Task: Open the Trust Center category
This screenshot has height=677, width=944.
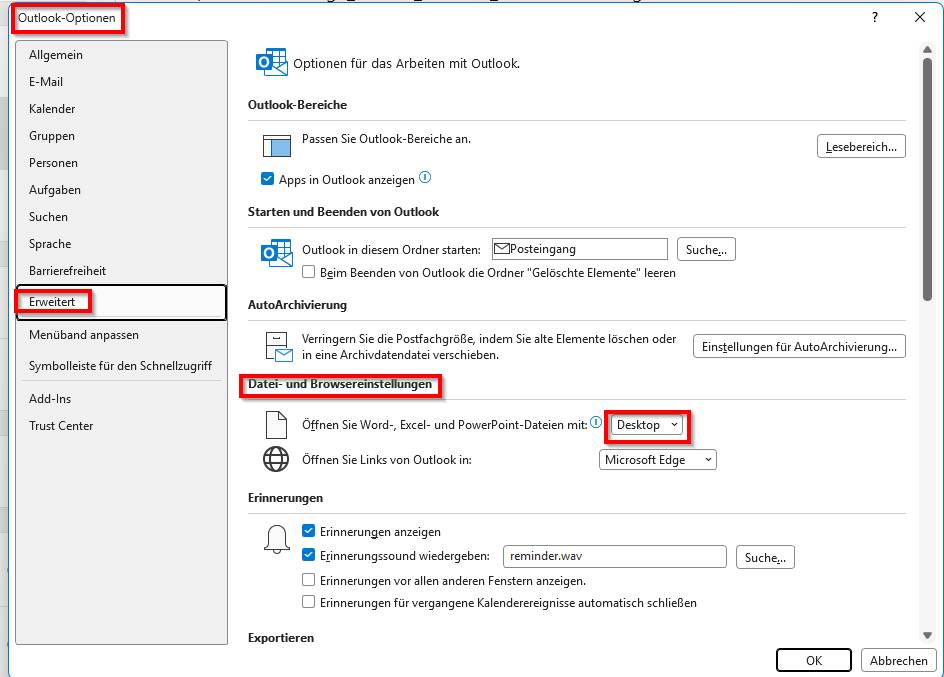Action: coord(61,426)
